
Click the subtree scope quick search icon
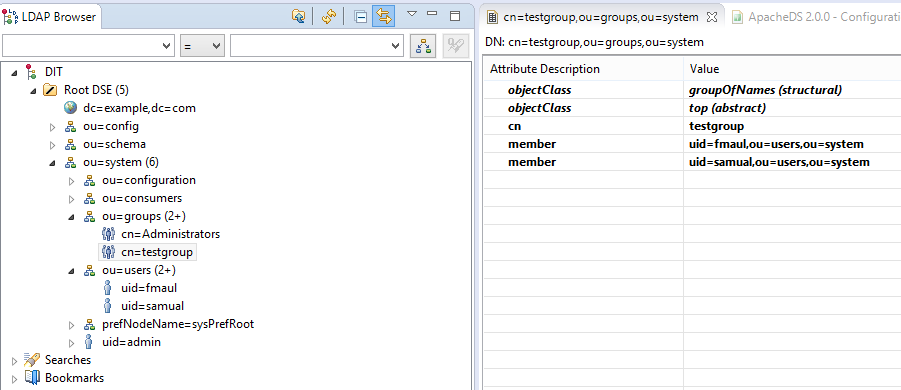(422, 46)
